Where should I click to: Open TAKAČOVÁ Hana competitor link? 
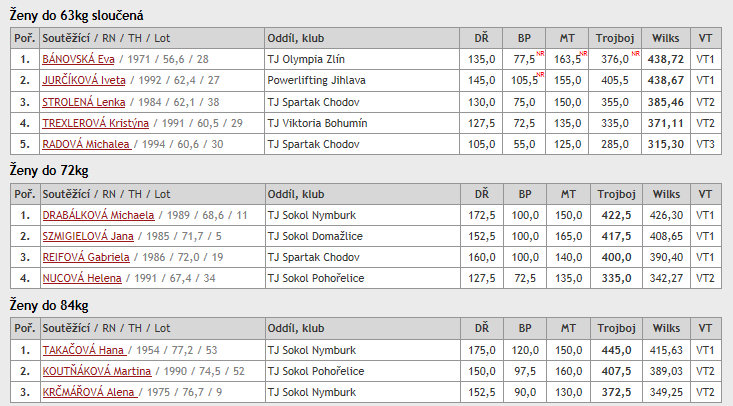click(83, 350)
